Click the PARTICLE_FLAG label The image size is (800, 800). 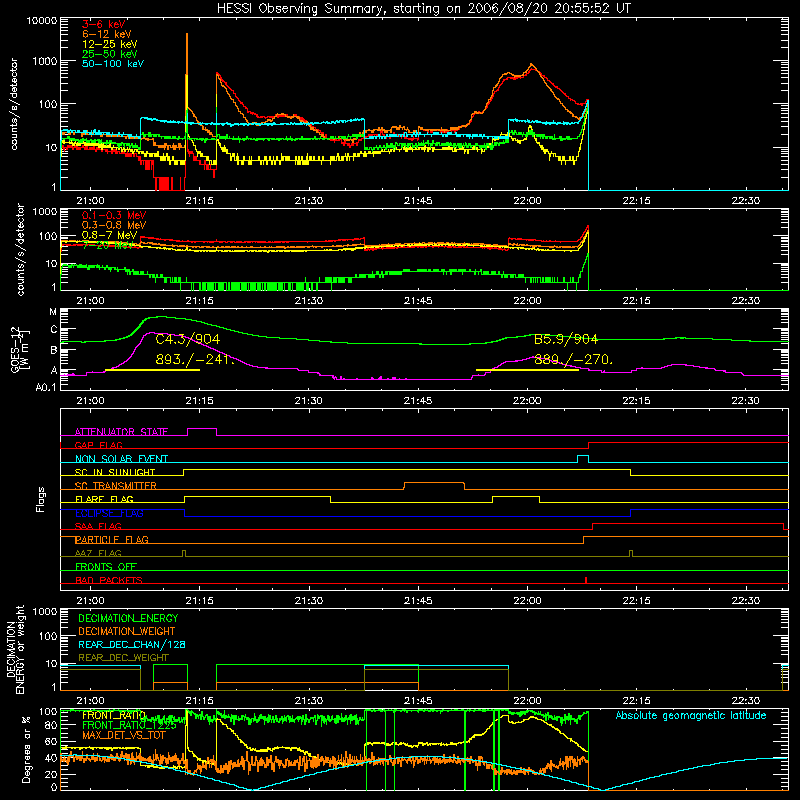112,540
